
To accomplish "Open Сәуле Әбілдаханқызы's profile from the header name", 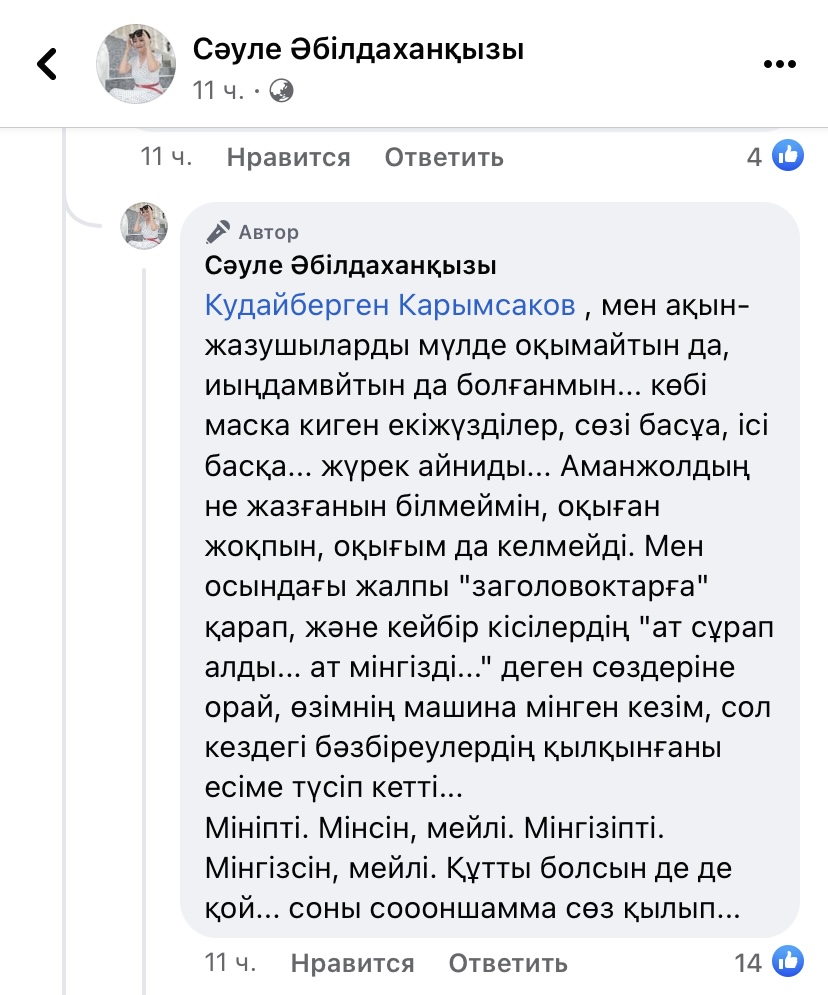I will pos(358,49).
